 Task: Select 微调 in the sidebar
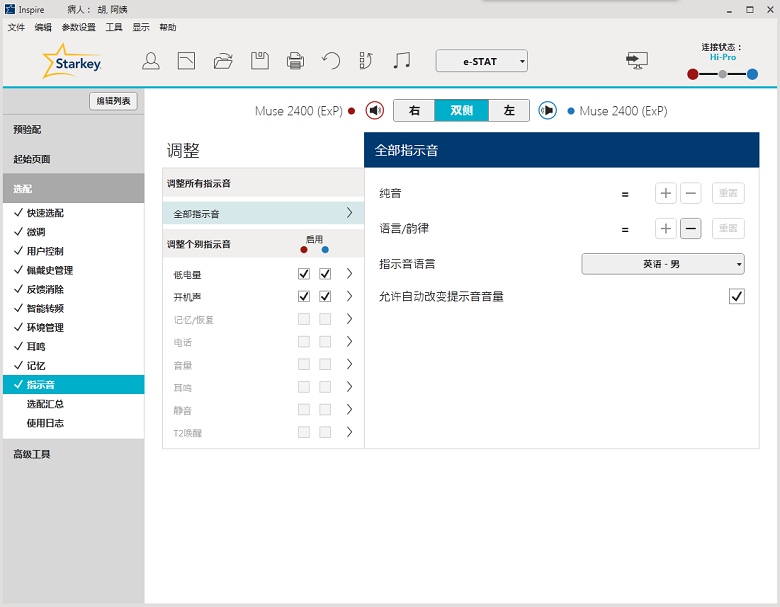pos(36,232)
